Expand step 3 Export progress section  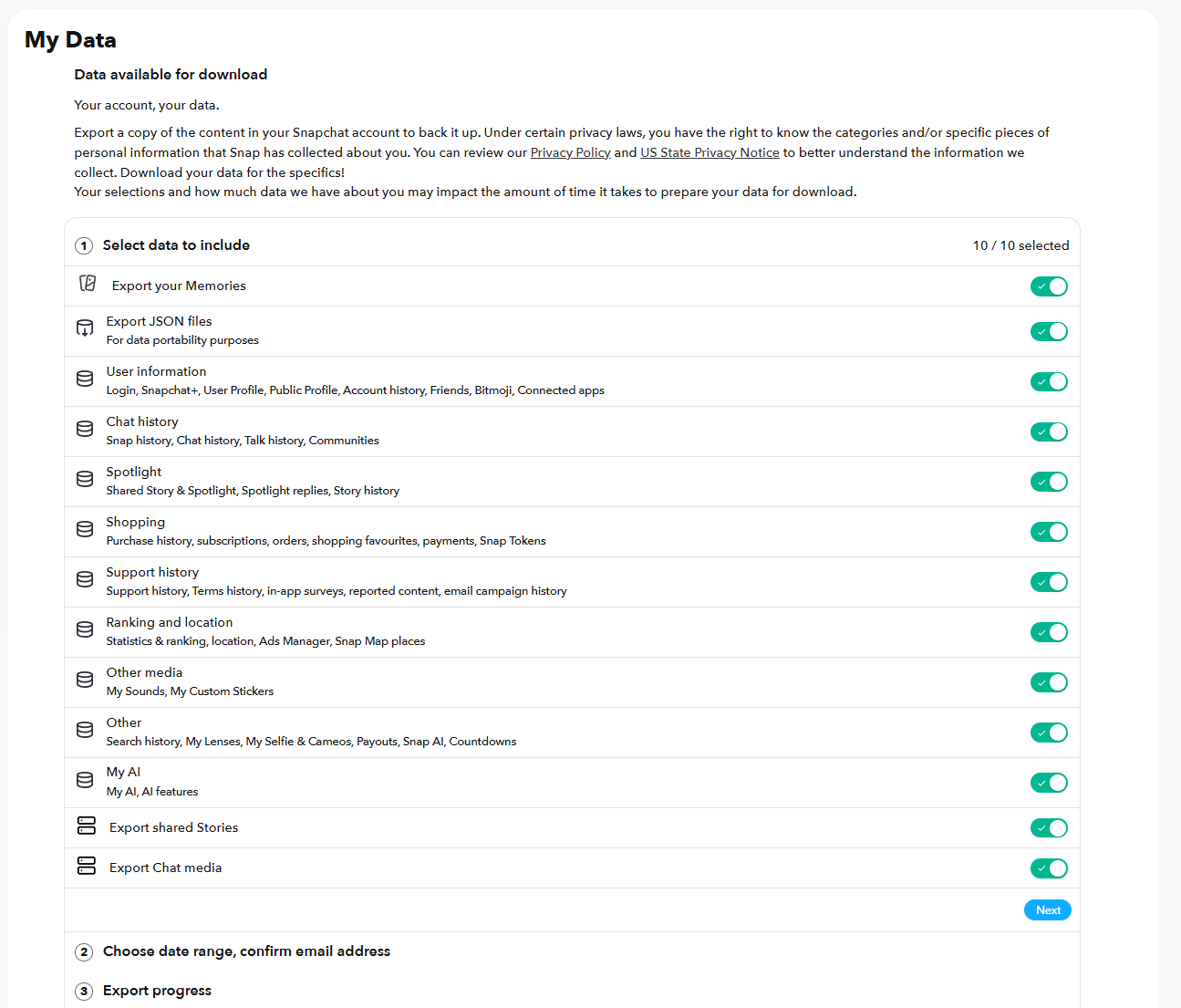tap(157, 991)
